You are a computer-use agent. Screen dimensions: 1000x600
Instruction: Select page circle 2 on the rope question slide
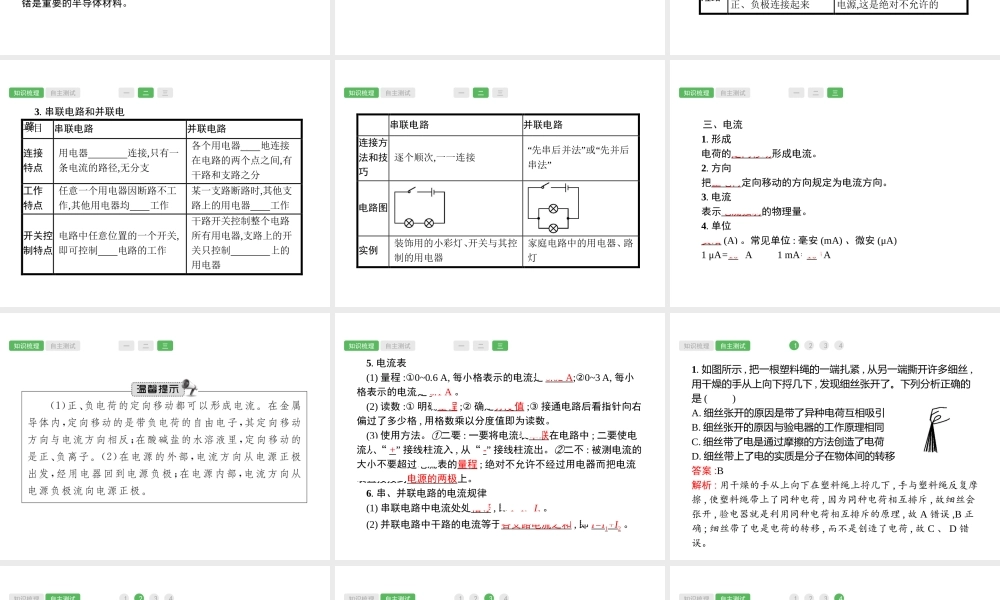(x=809, y=346)
